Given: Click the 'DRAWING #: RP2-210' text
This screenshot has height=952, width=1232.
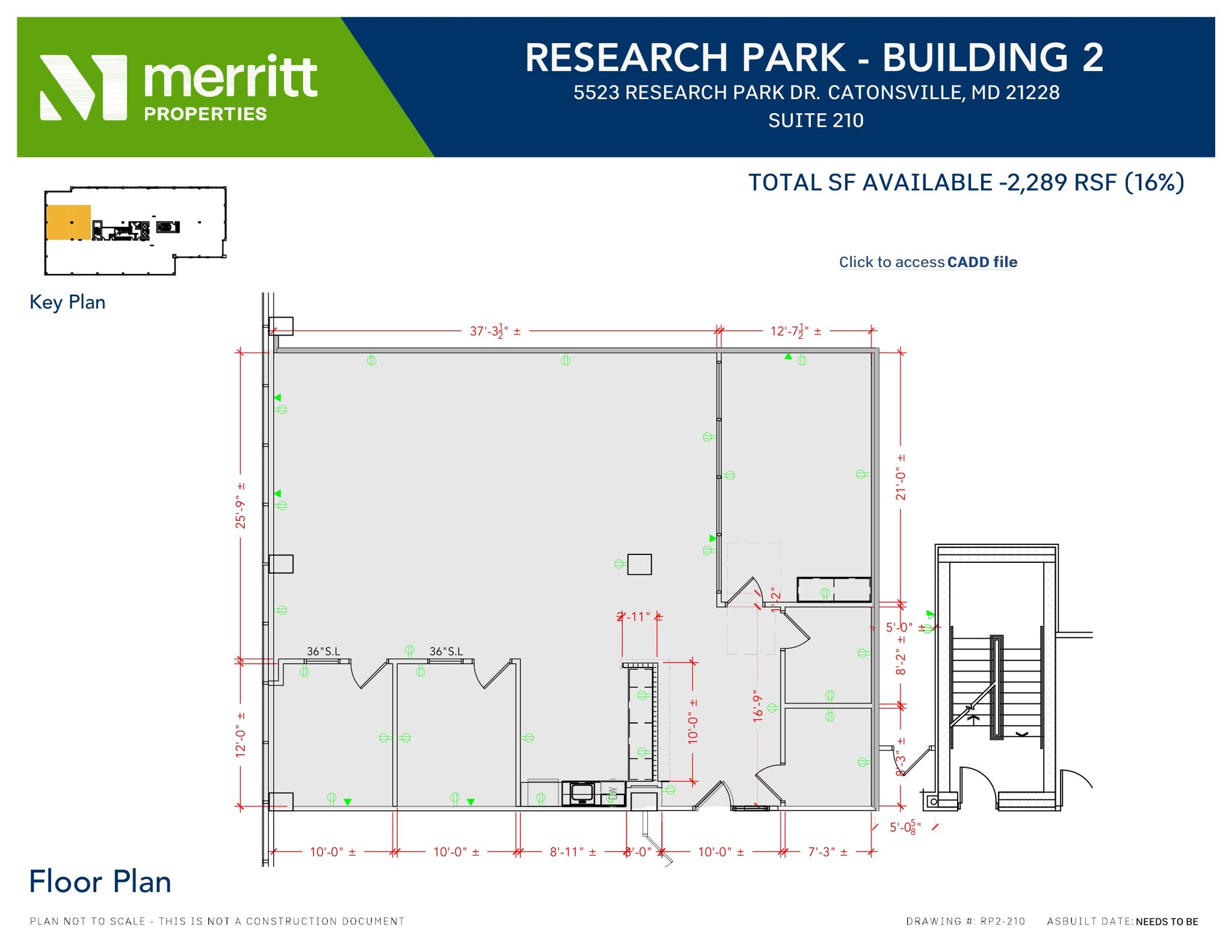Looking at the screenshot, I should click(966, 921).
